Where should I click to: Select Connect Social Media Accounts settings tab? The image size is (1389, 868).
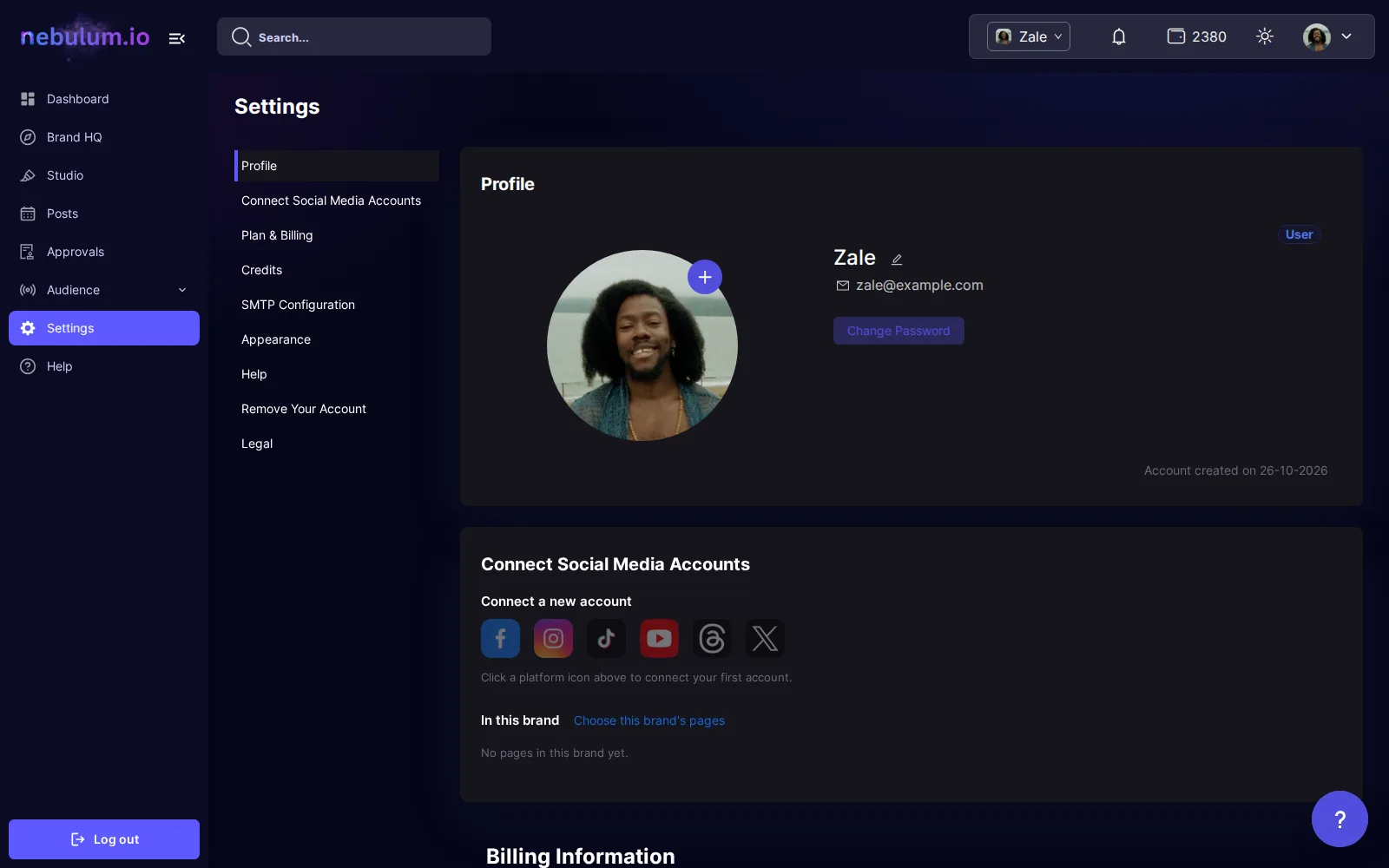(337, 201)
